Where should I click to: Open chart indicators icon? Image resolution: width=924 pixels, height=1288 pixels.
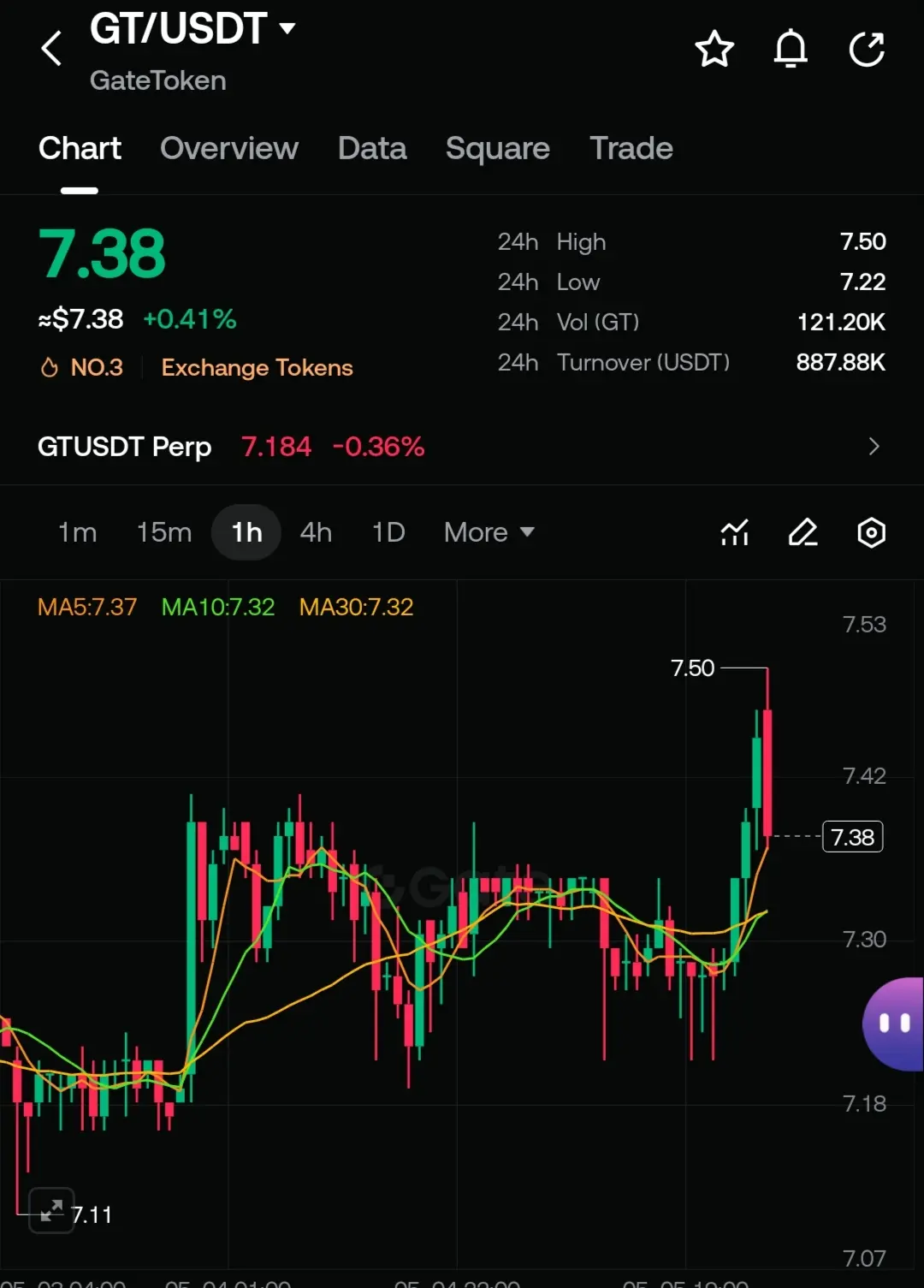735,532
